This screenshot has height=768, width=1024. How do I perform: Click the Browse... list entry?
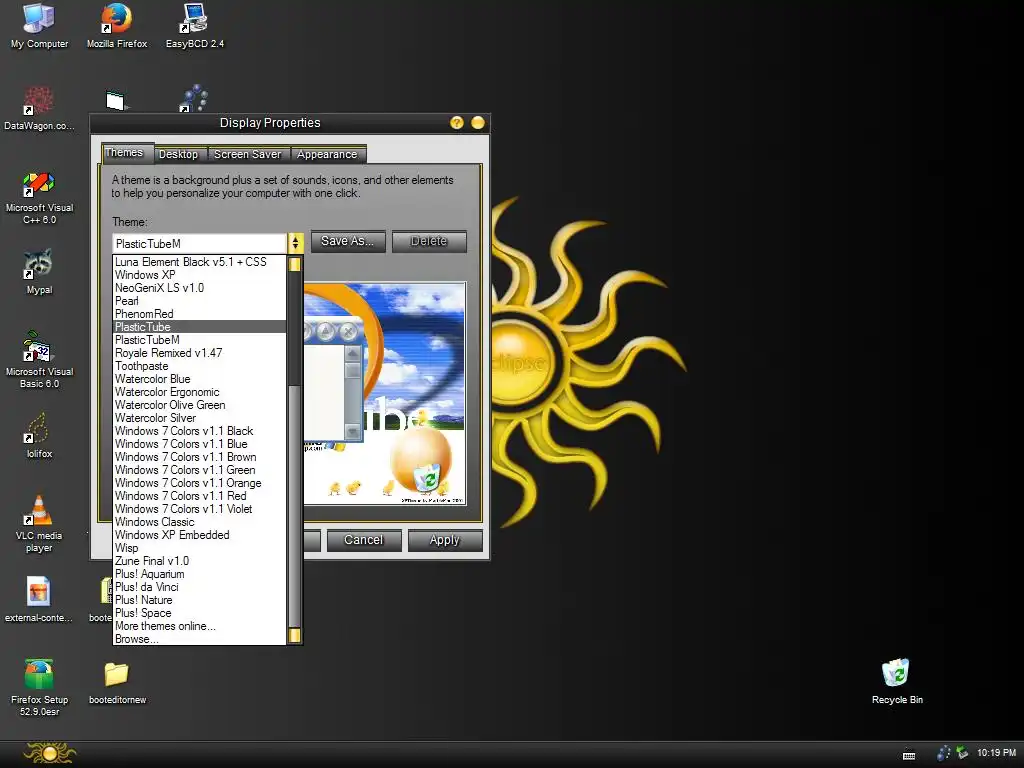tap(199, 639)
